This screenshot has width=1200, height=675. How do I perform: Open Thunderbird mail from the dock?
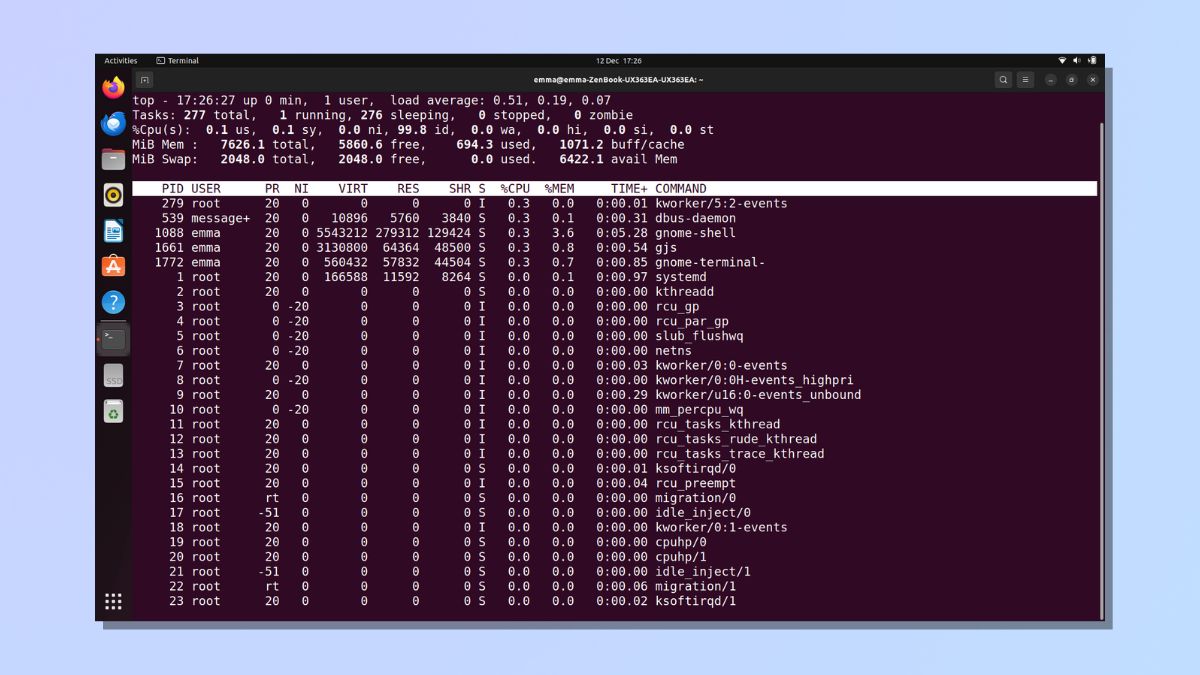pyautogui.click(x=114, y=124)
